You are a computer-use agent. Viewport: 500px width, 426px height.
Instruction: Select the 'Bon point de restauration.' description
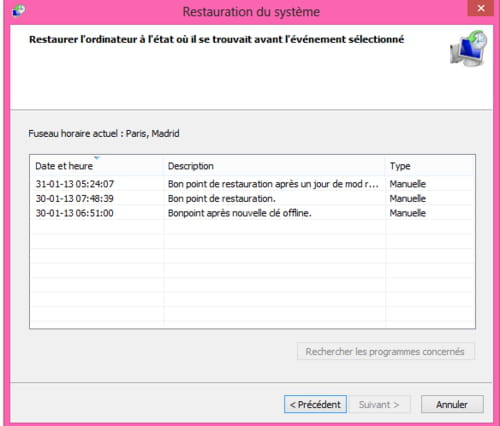click(x=222, y=199)
